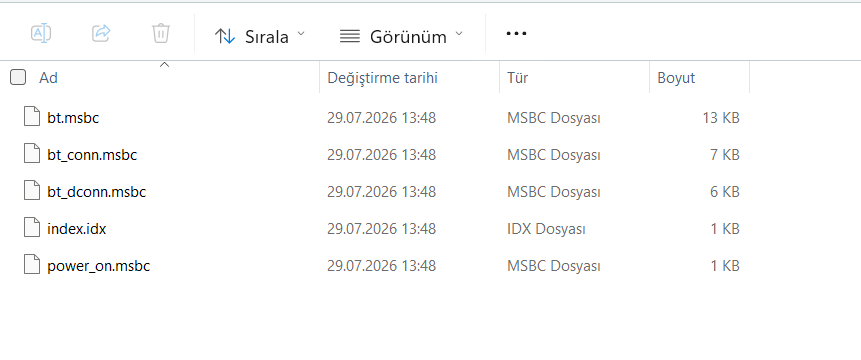The height and width of the screenshot is (360, 861).
Task: Click the Share icon in toolbar
Action: 101,33
